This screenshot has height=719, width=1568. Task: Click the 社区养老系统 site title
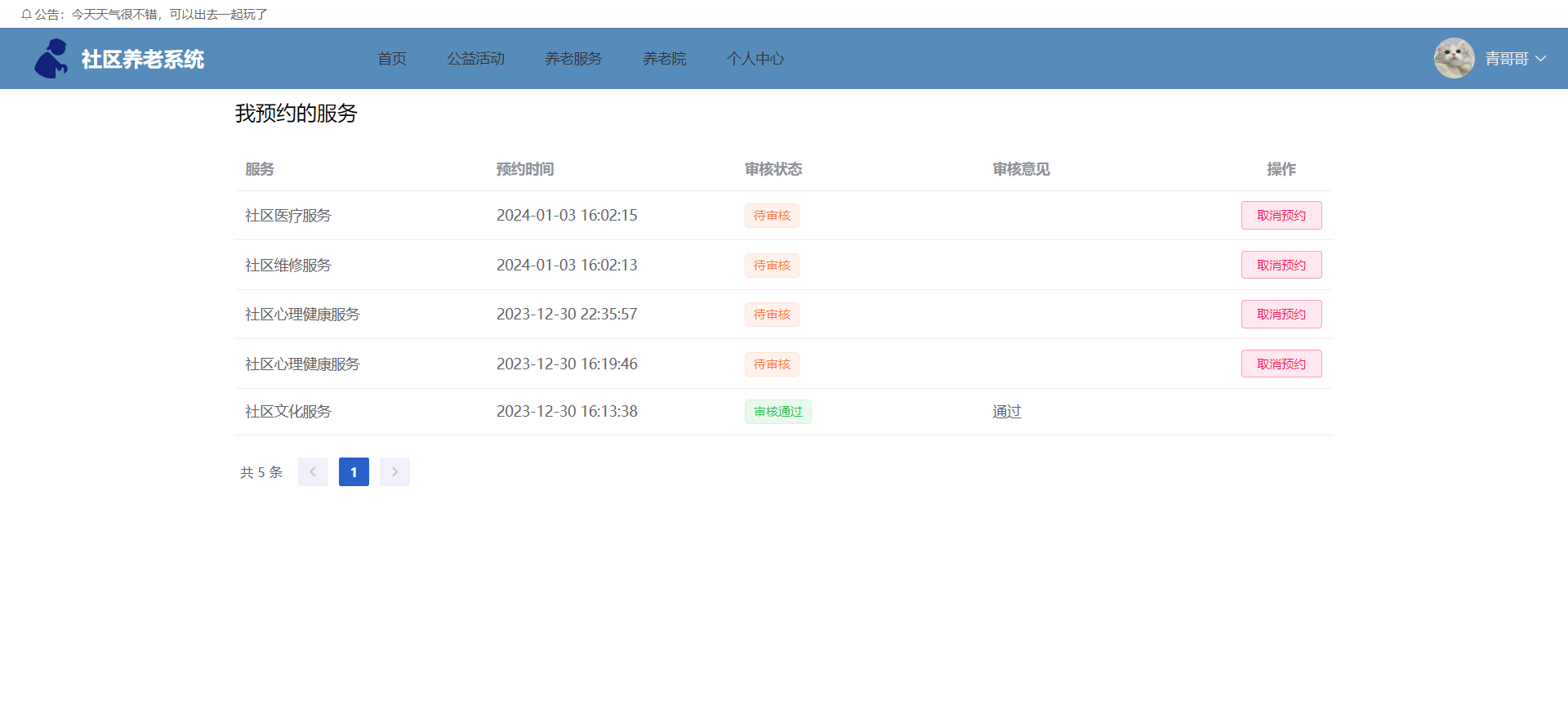coord(143,59)
